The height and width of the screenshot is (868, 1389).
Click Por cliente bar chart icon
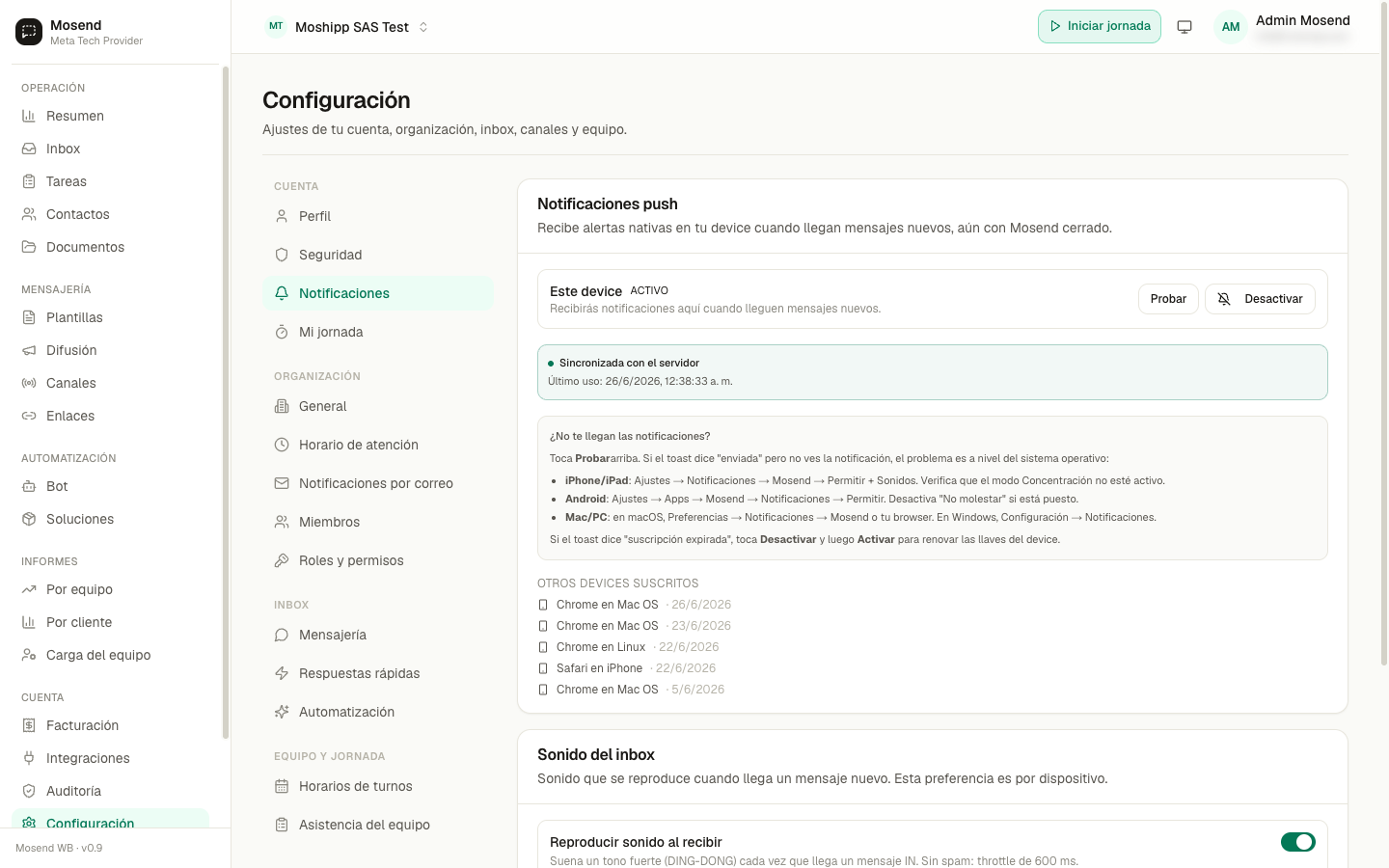[29, 622]
